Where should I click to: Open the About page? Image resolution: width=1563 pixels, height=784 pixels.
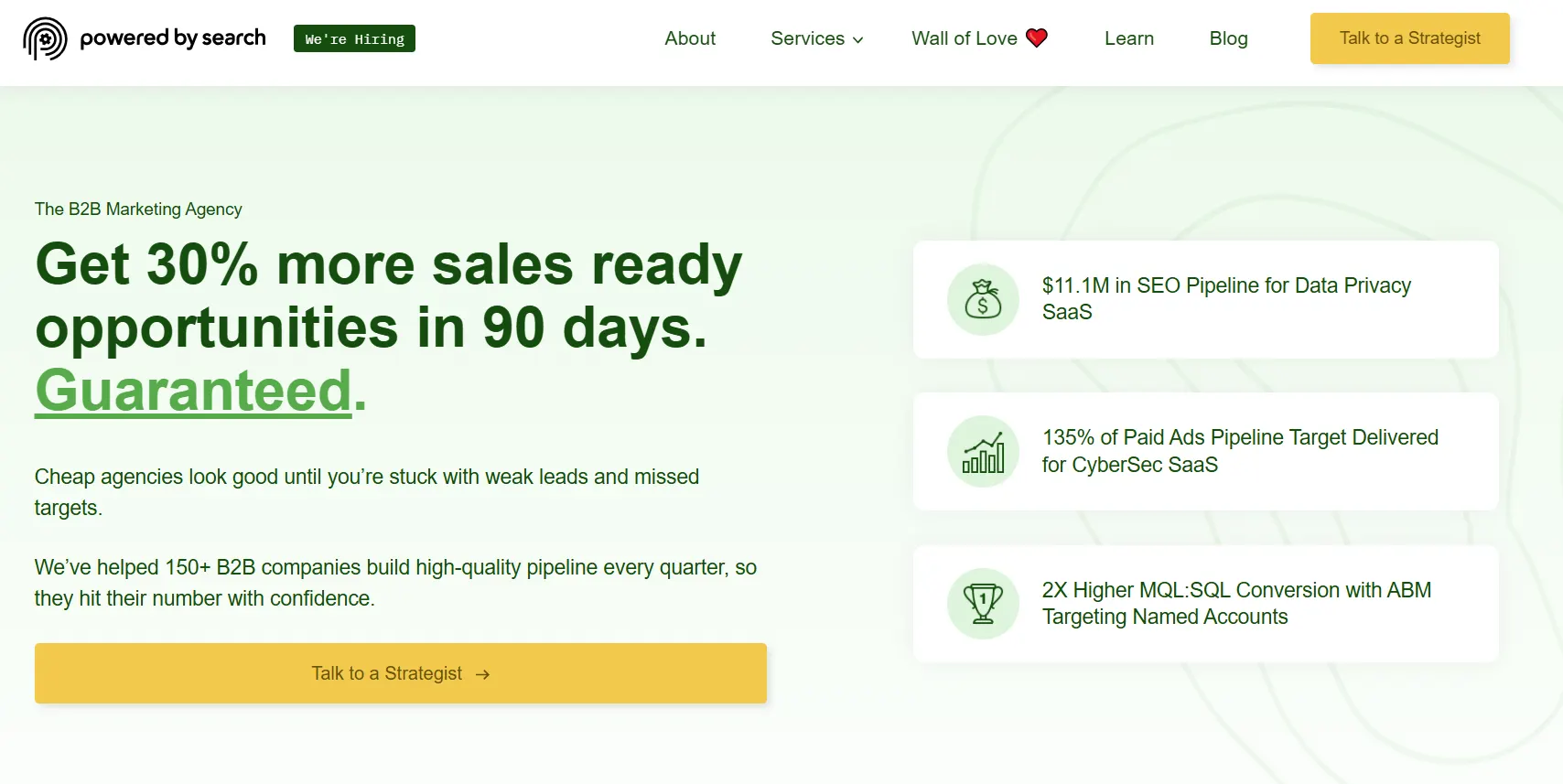point(690,38)
